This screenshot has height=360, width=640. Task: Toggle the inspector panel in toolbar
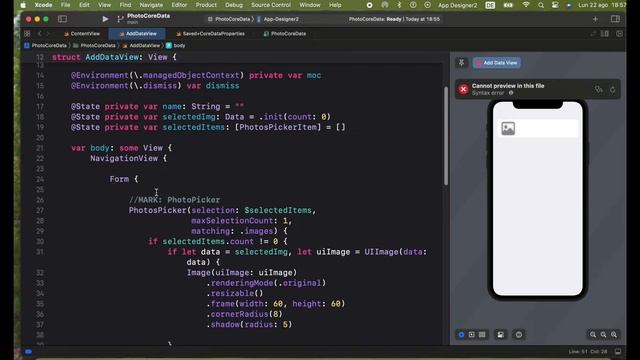pyautogui.click(x=615, y=19)
